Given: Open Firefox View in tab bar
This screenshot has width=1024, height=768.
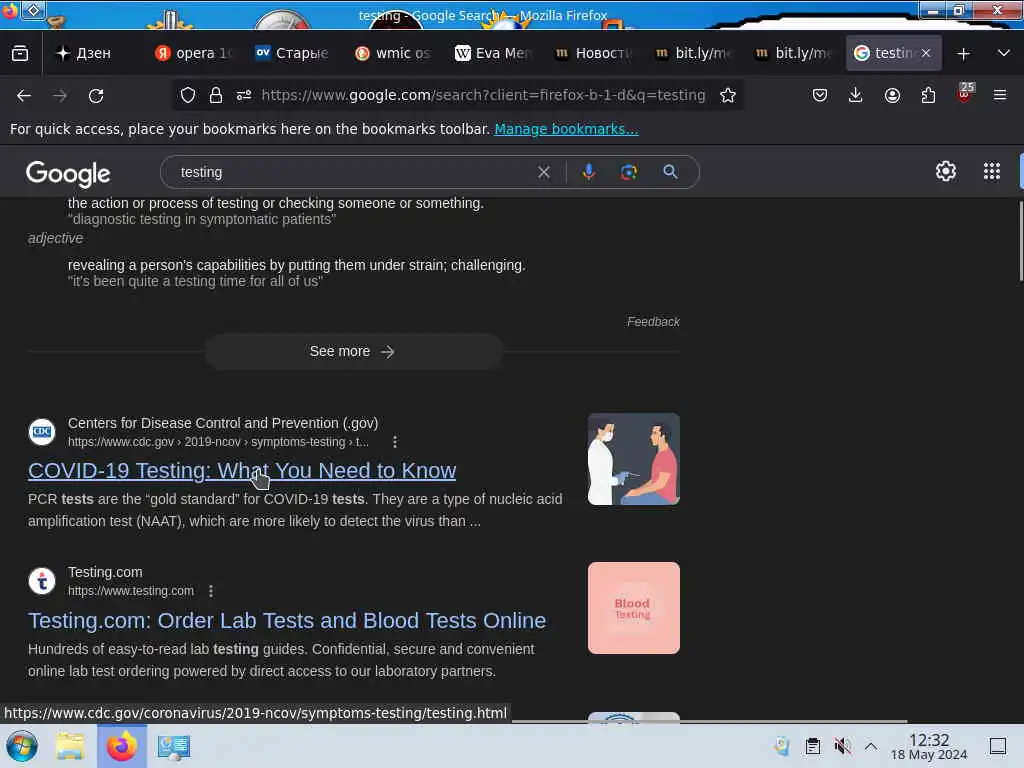Looking at the screenshot, I should (20, 53).
